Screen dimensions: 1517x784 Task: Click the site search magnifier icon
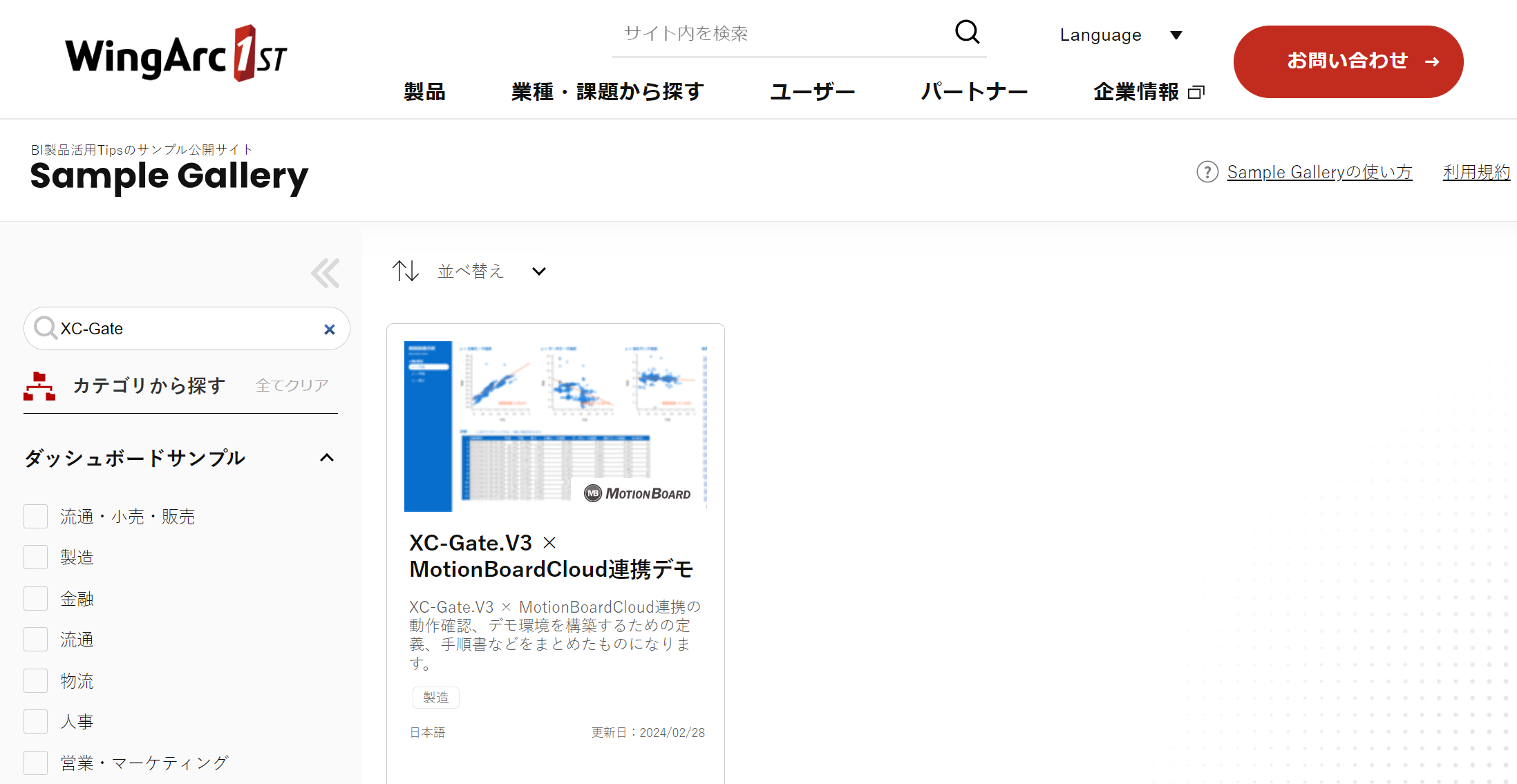(x=967, y=32)
